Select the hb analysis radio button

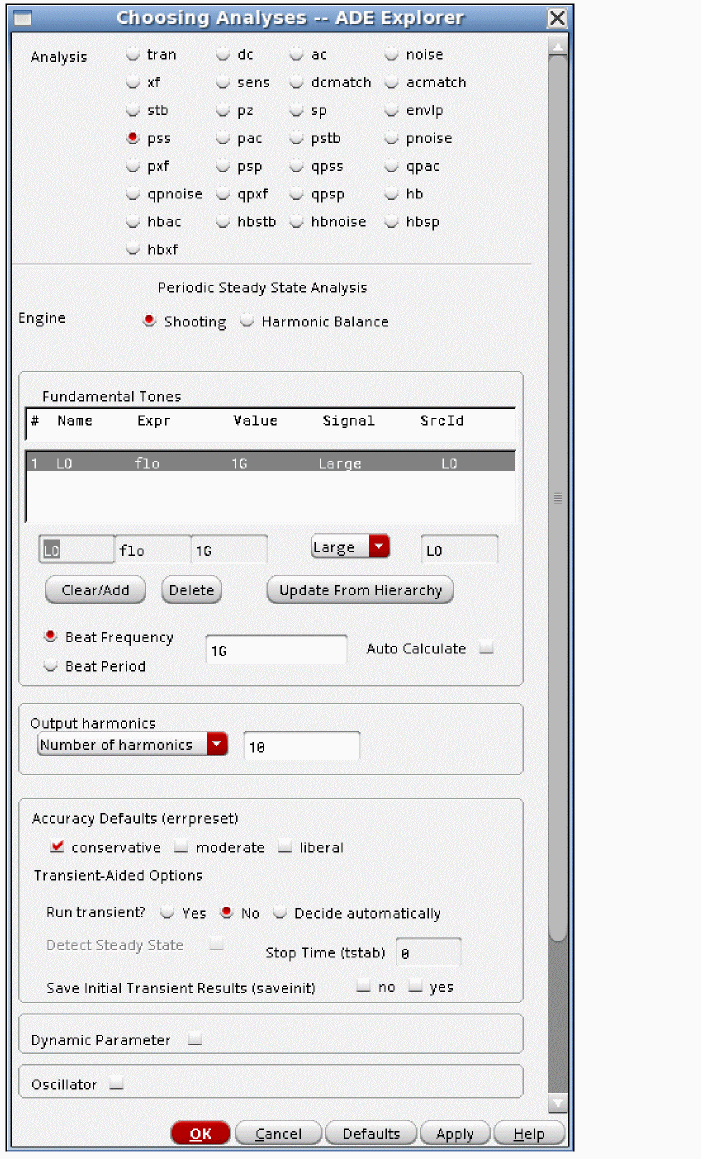(x=392, y=194)
